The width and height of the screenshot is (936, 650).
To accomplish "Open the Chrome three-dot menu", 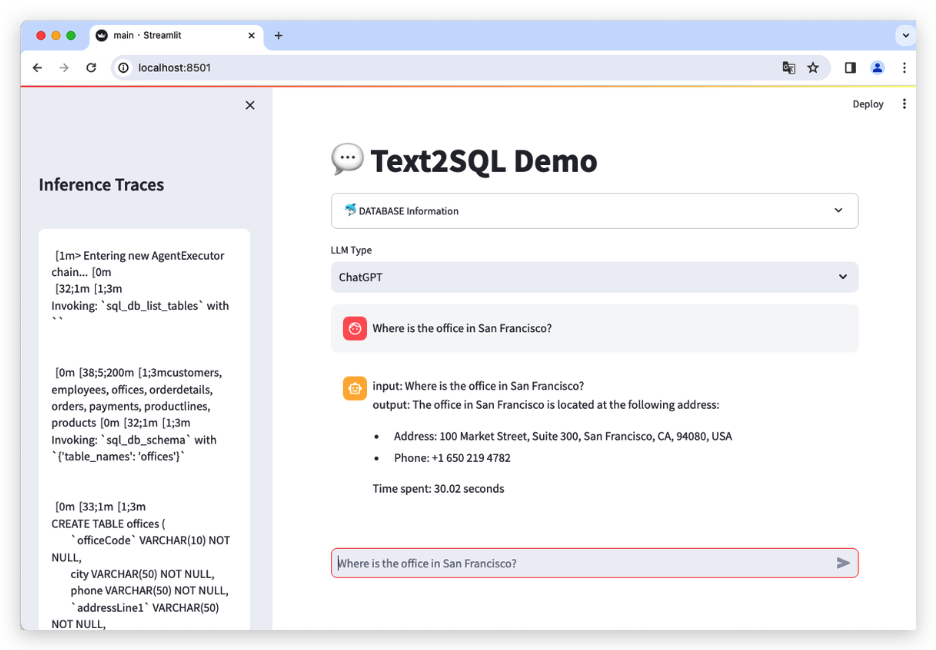I will click(904, 68).
